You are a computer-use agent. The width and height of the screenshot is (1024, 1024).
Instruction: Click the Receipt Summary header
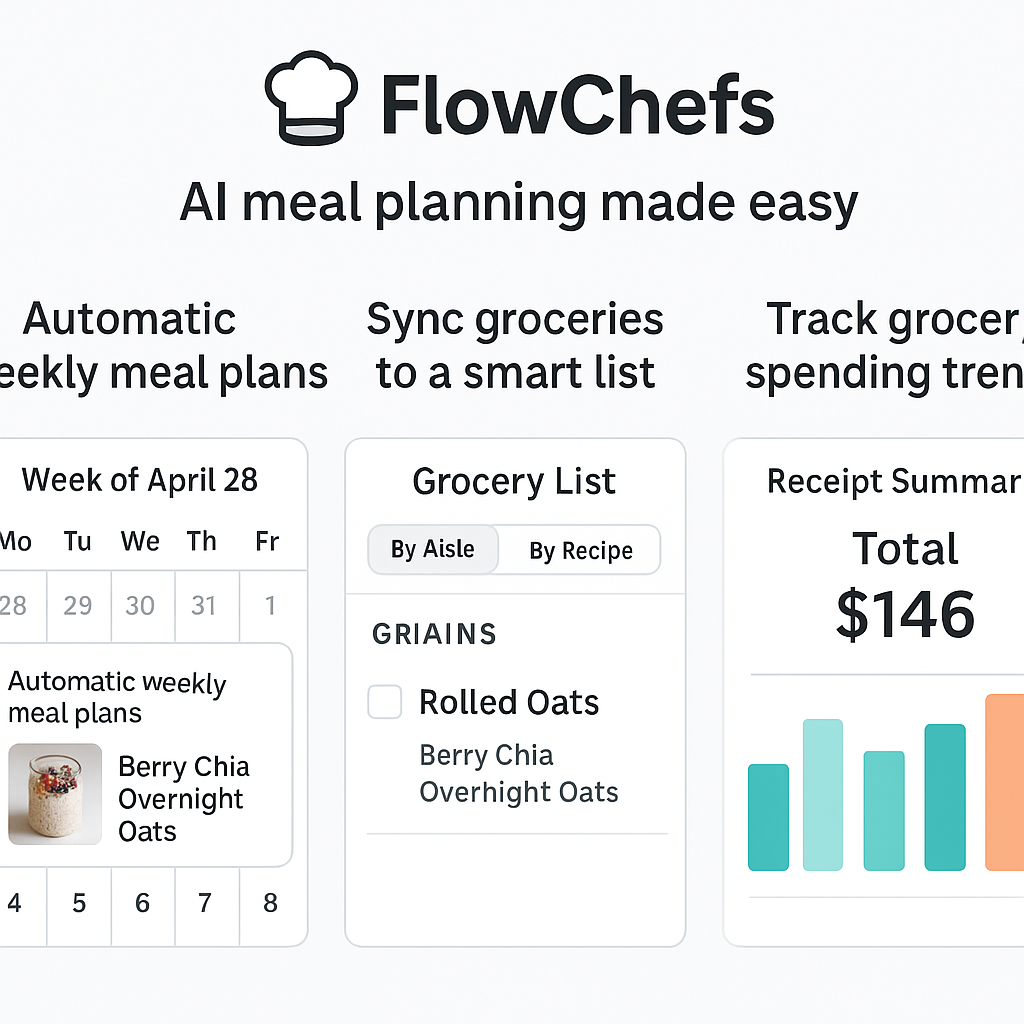pos(893,481)
